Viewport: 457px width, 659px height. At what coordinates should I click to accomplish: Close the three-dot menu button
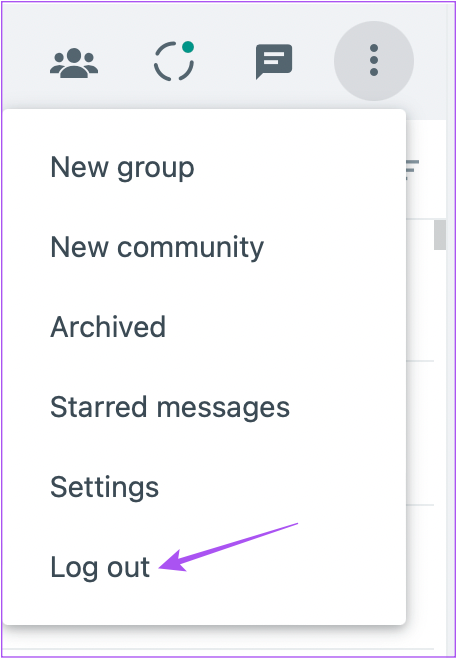point(374,61)
